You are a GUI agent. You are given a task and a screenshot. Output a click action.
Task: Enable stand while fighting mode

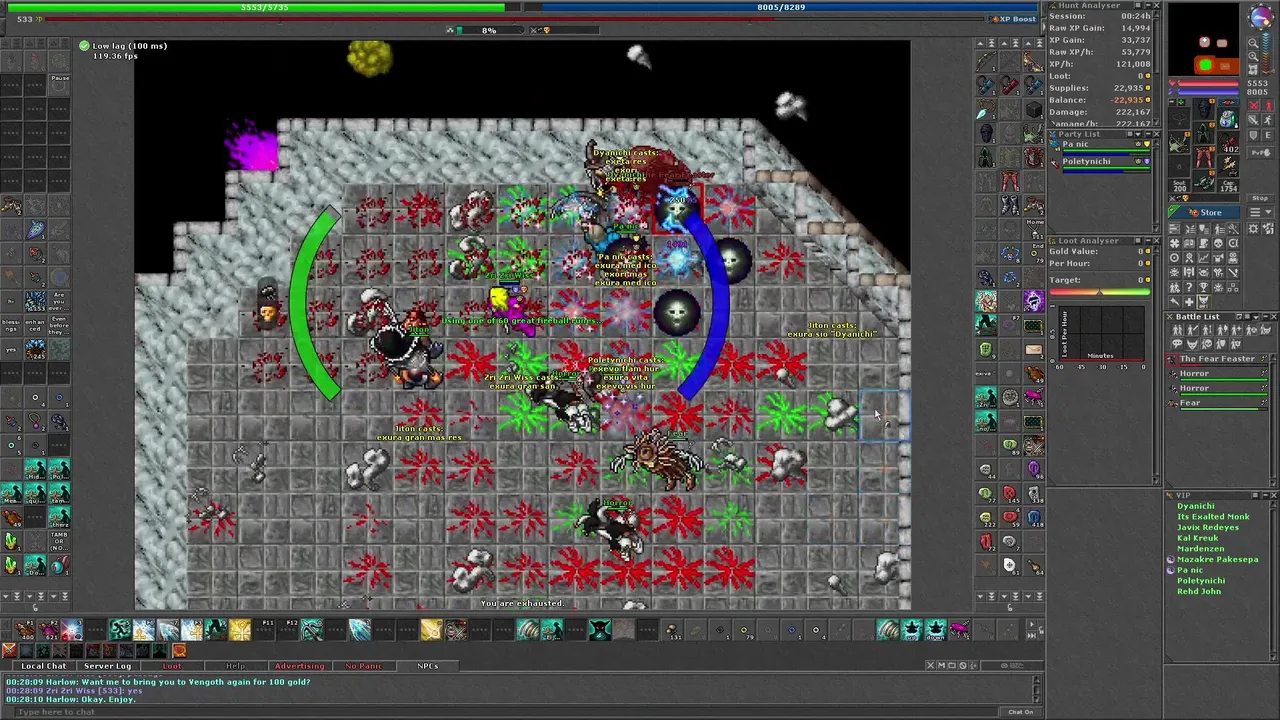point(1268,105)
